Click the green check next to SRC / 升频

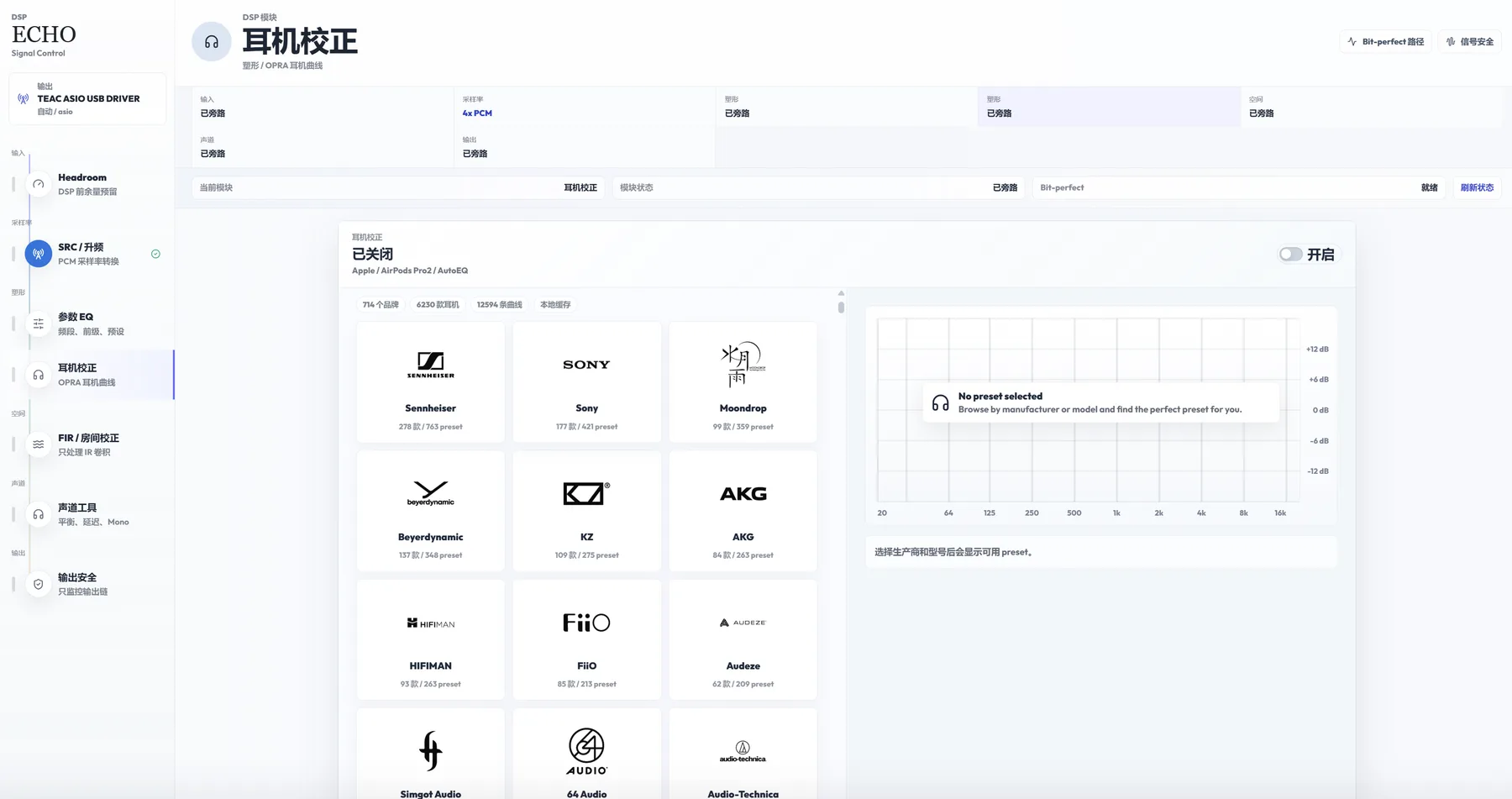[155, 254]
